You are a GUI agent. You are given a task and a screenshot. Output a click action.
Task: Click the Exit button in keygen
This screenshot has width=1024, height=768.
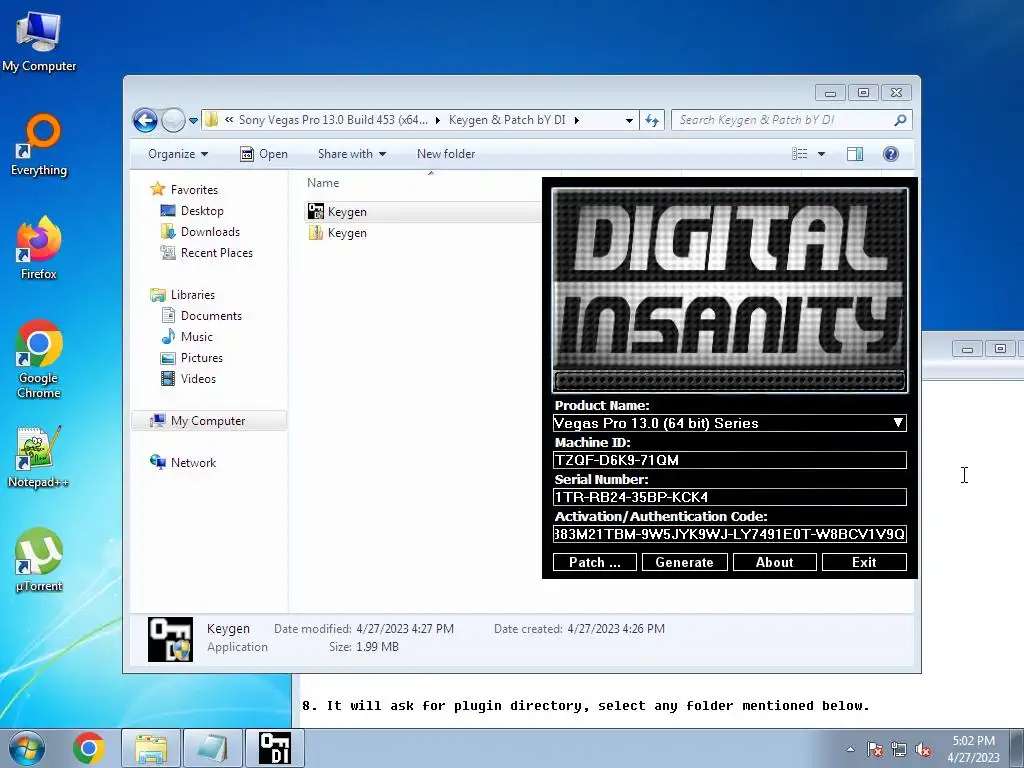click(864, 562)
